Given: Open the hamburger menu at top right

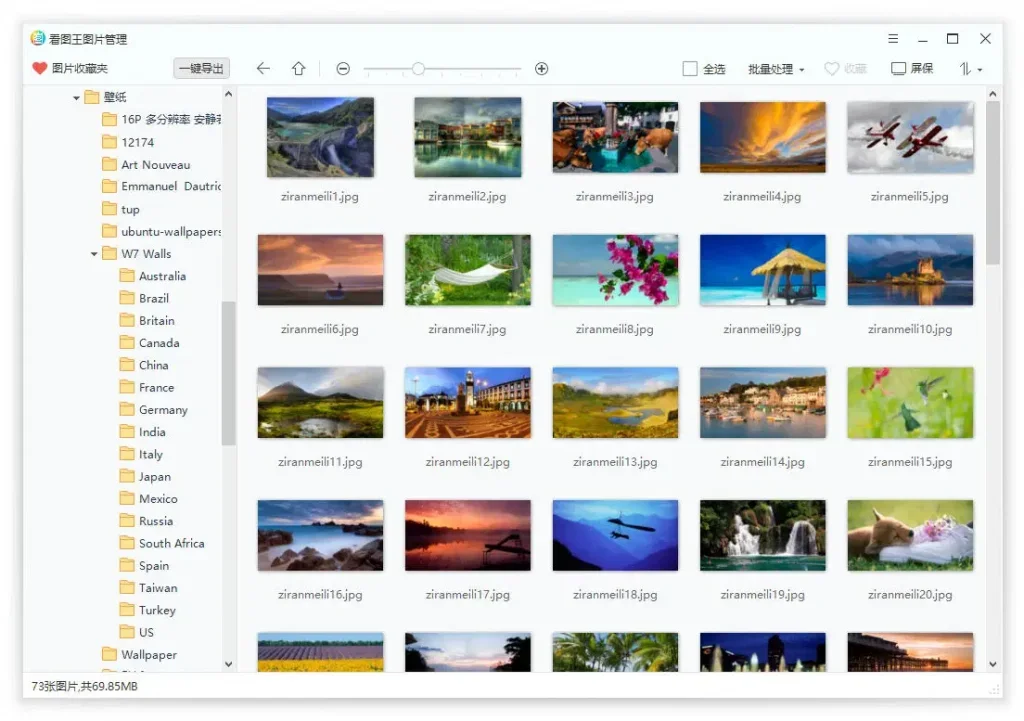Looking at the screenshot, I should click(893, 38).
